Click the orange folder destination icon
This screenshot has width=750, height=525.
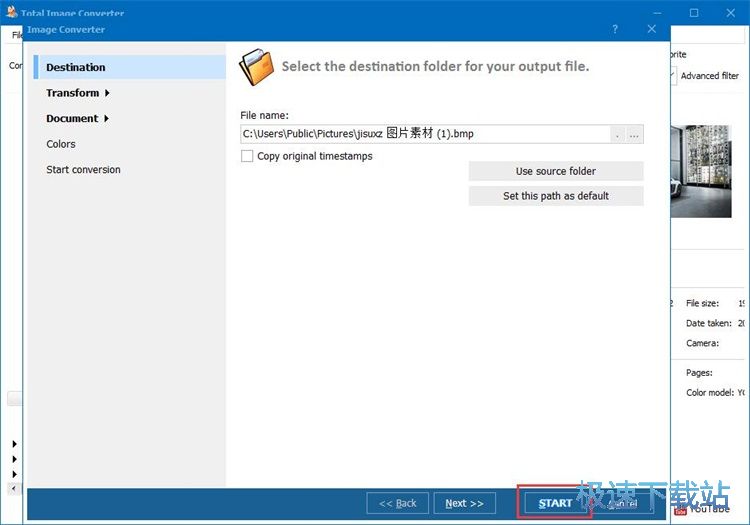(x=256, y=67)
